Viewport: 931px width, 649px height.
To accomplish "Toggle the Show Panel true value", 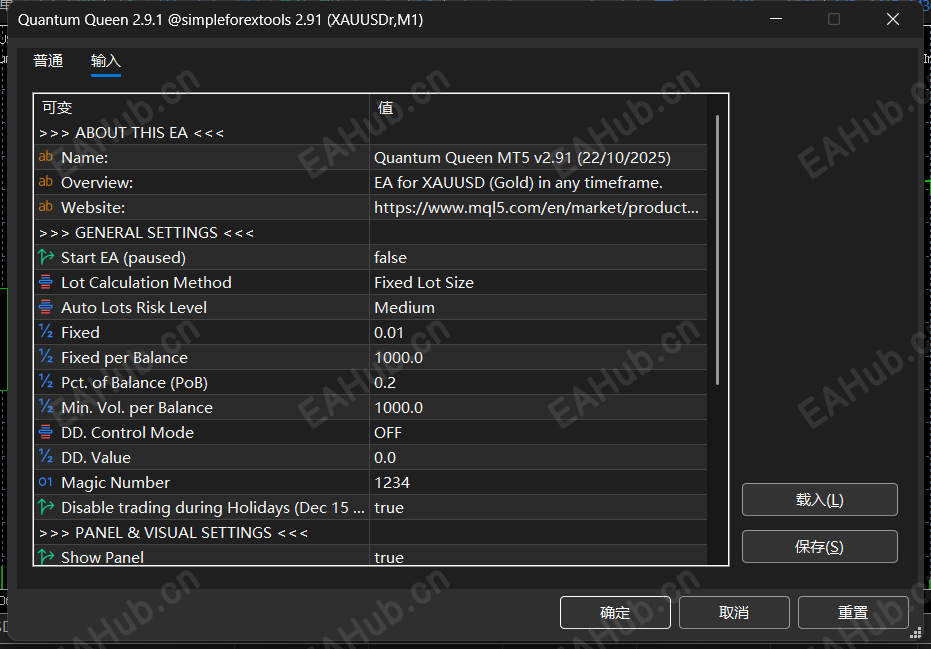I will tap(538, 556).
